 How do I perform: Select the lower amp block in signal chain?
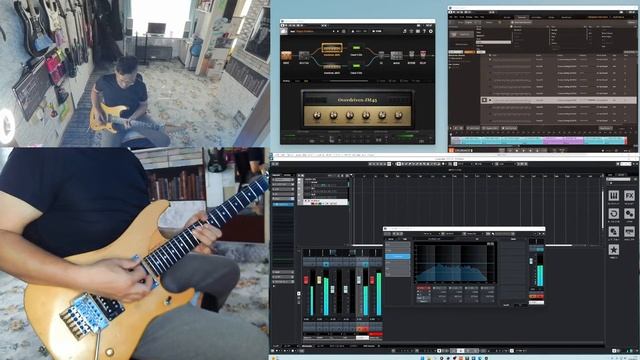331,67
